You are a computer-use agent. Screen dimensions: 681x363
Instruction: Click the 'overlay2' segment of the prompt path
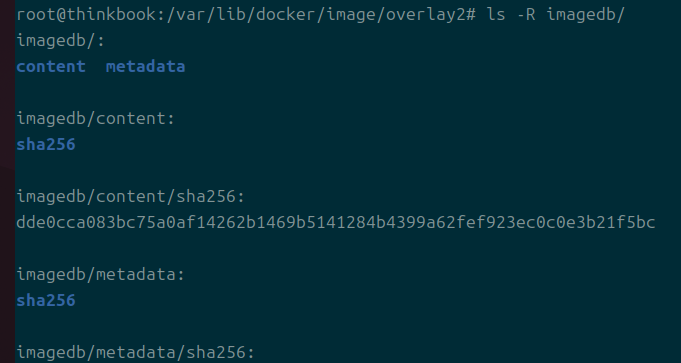click(425, 15)
